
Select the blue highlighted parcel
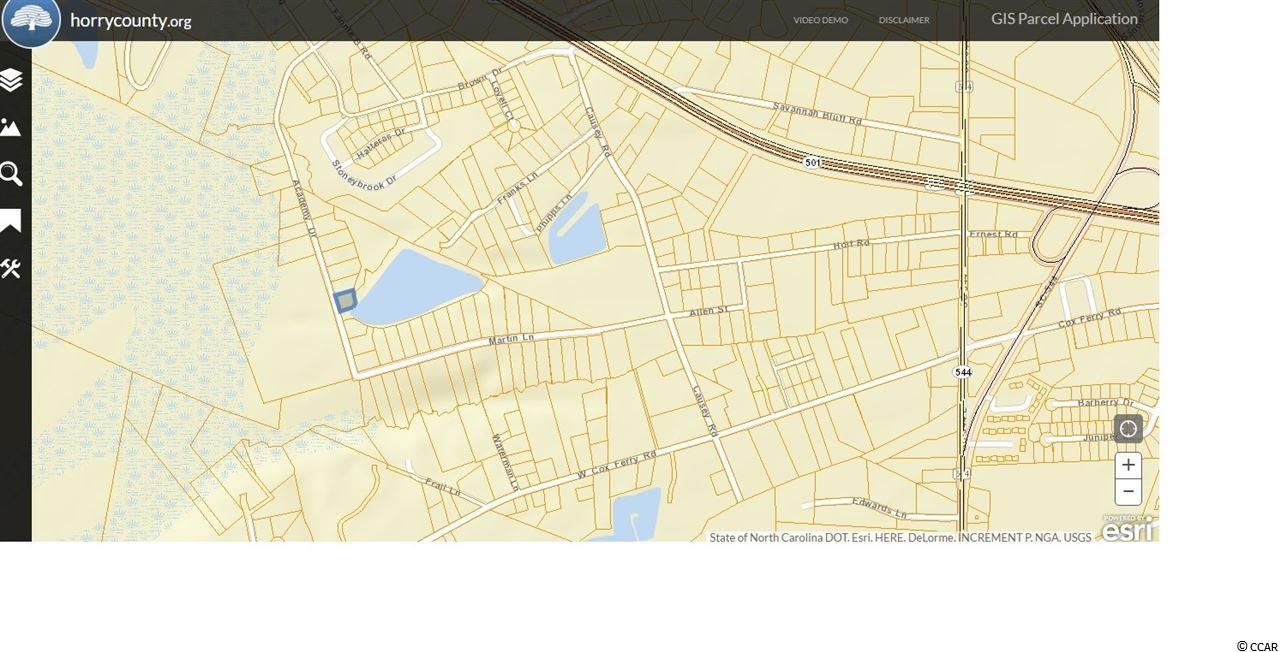point(345,300)
